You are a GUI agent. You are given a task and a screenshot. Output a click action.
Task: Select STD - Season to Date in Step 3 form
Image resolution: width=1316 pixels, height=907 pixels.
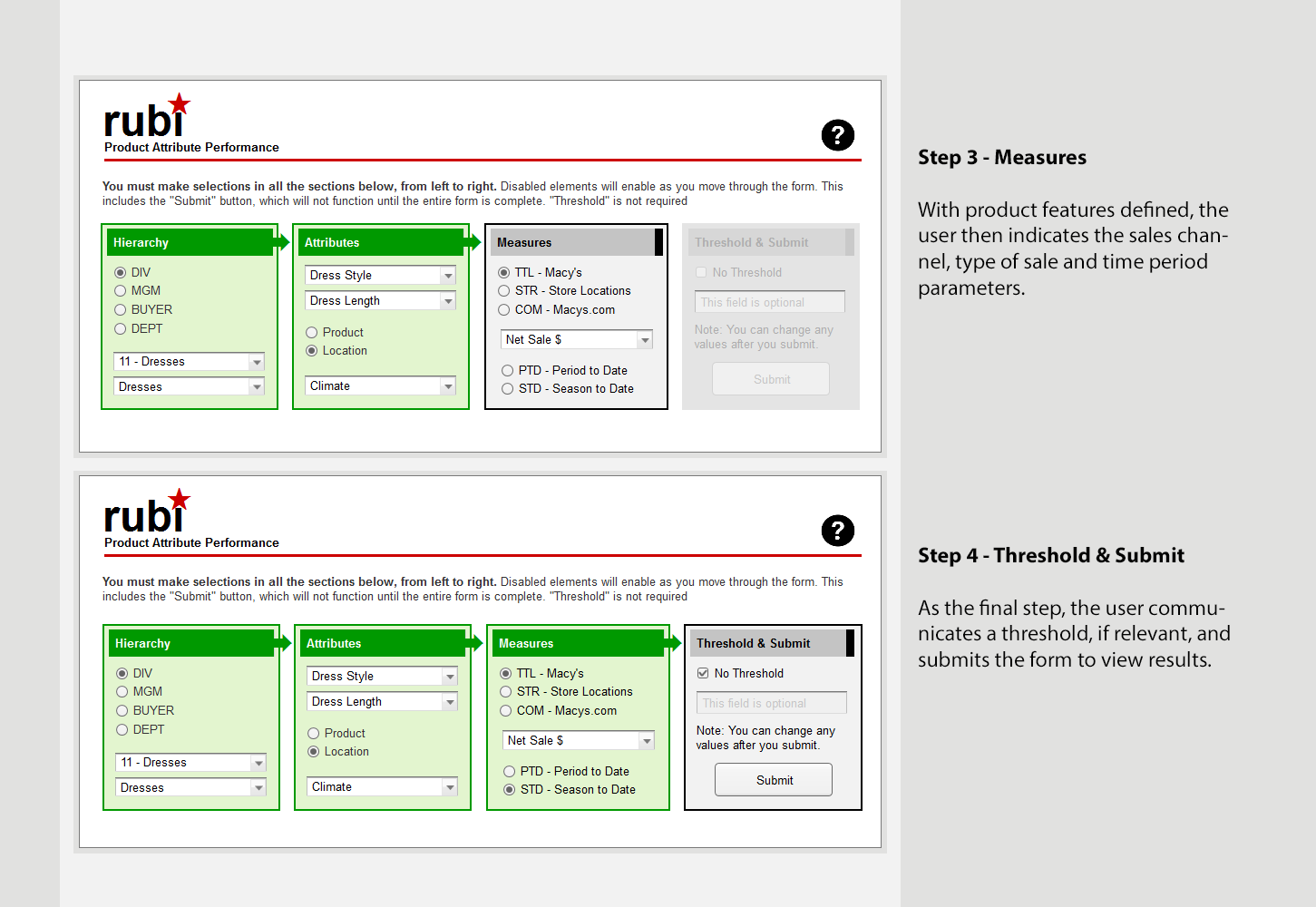point(508,388)
